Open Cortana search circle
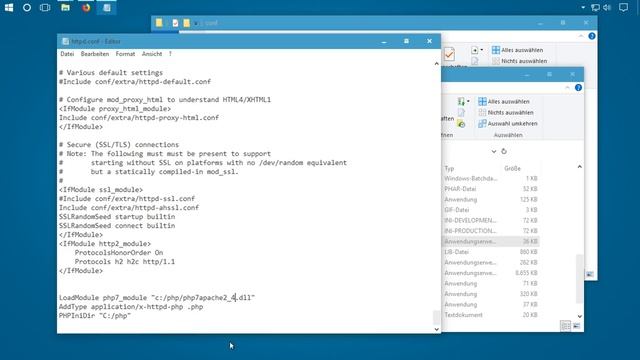The width and height of the screenshot is (640, 360). click(x=27, y=7)
